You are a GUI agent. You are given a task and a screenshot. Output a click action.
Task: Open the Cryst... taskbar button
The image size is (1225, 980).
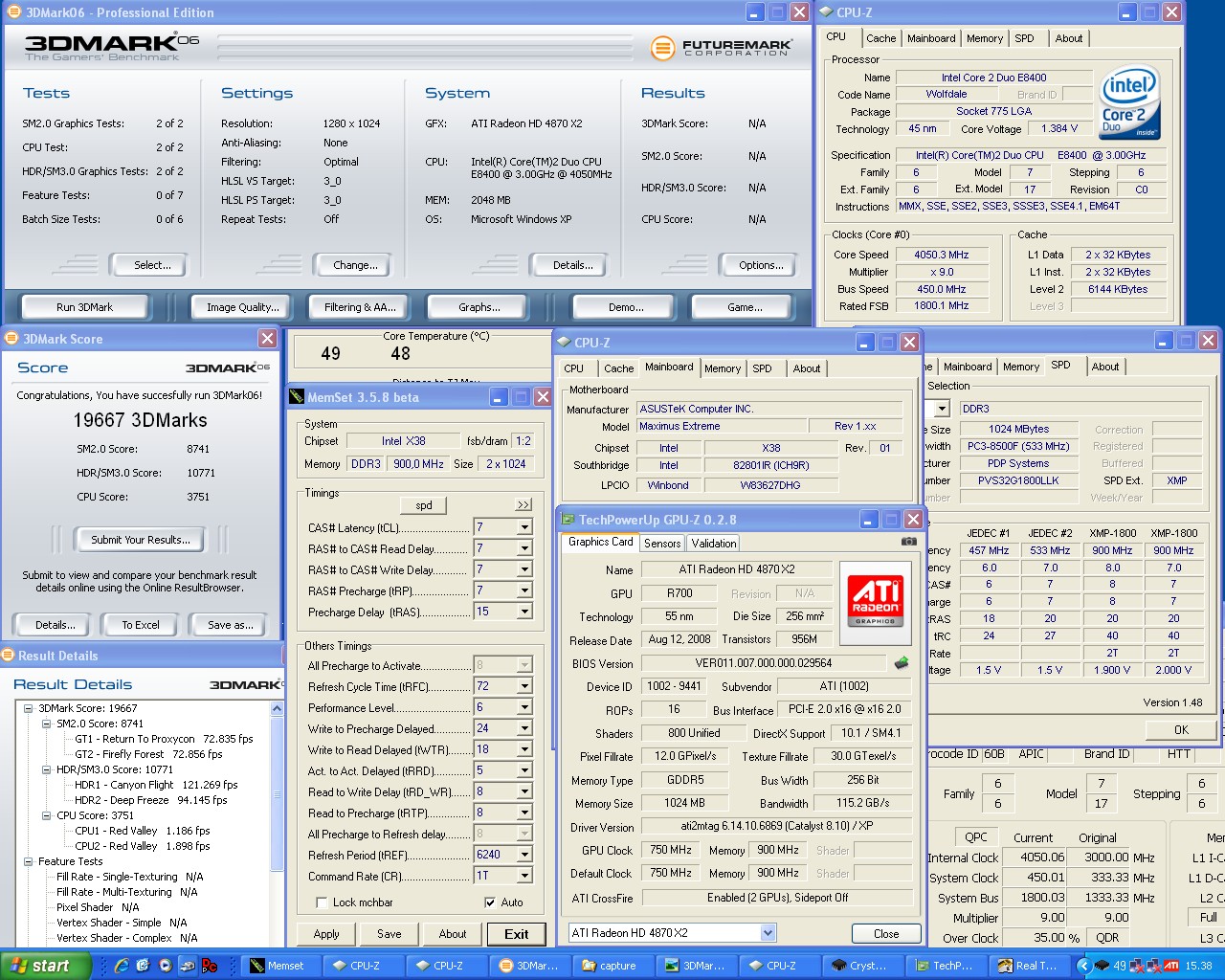(x=861, y=966)
